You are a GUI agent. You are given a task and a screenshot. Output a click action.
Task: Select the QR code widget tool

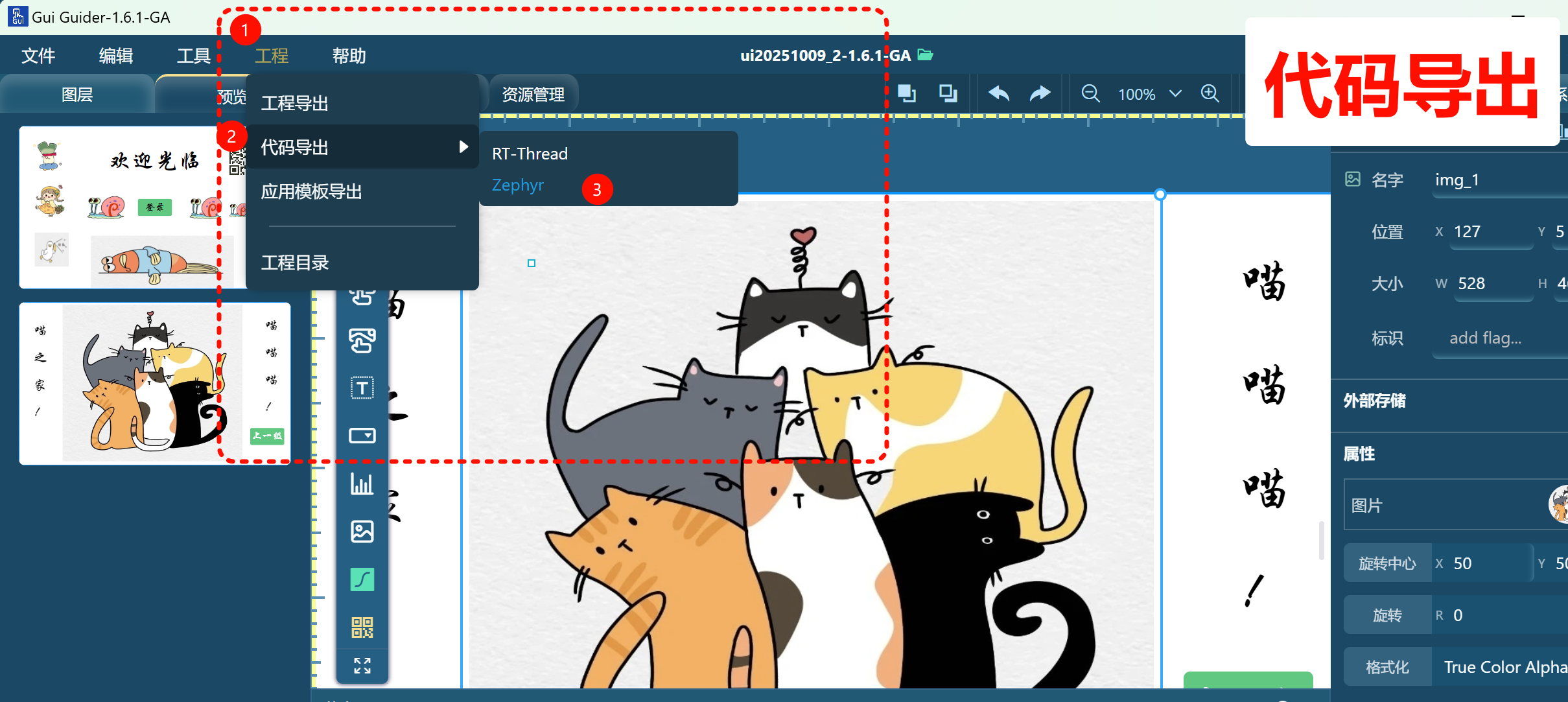pos(362,627)
